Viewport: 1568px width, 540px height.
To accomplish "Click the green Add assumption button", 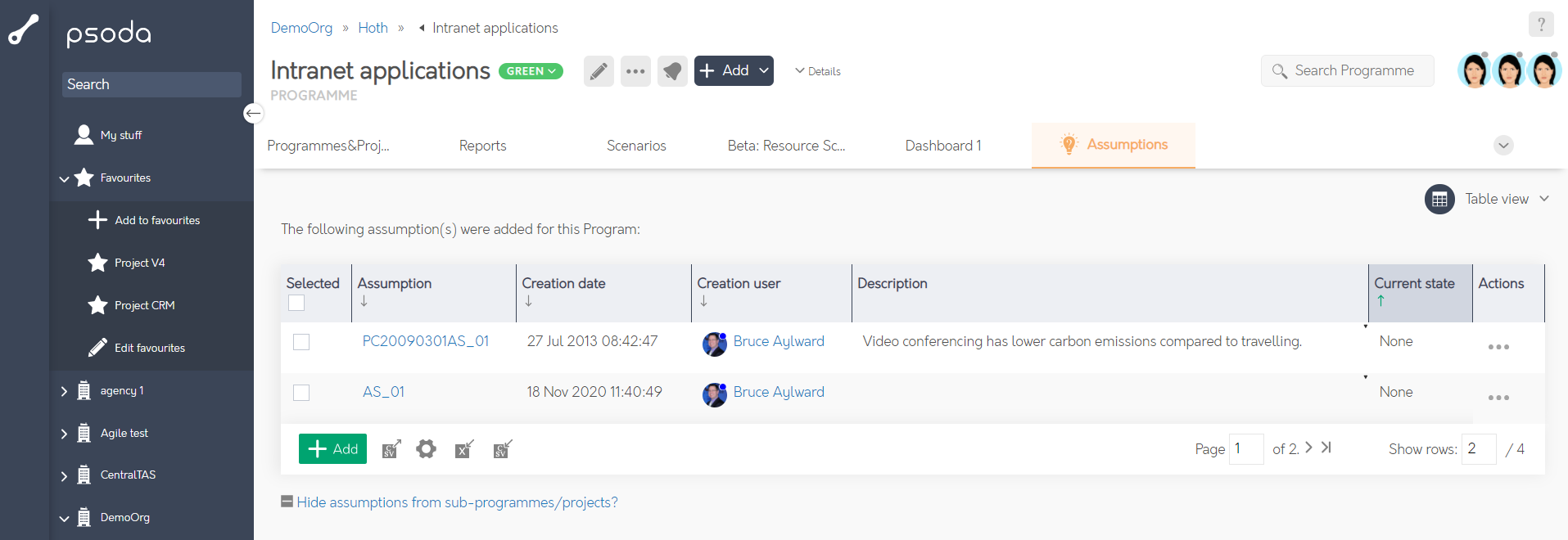I will pyautogui.click(x=332, y=449).
